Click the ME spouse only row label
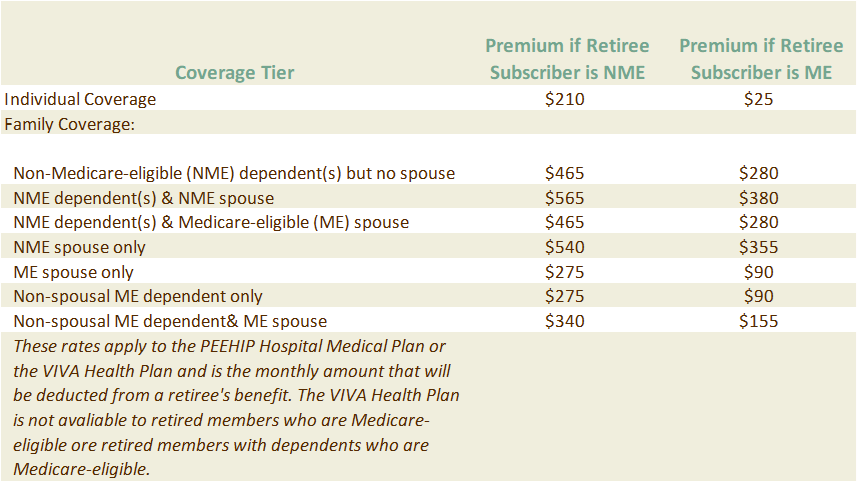 (x=73, y=272)
